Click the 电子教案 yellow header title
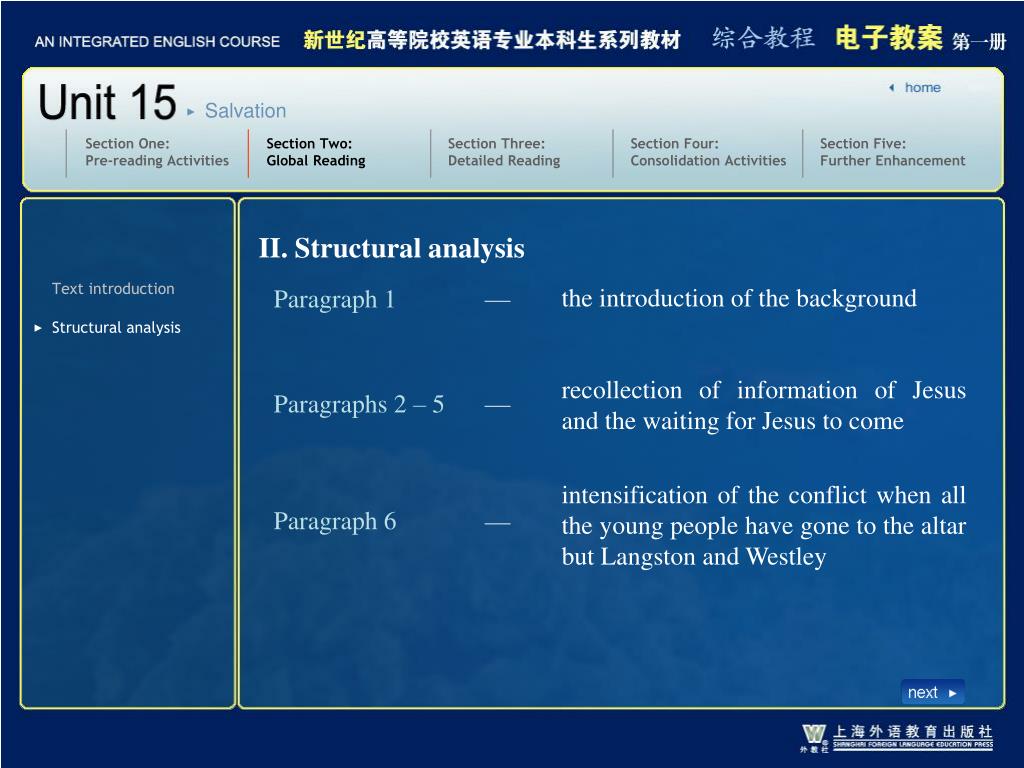 [x=889, y=38]
